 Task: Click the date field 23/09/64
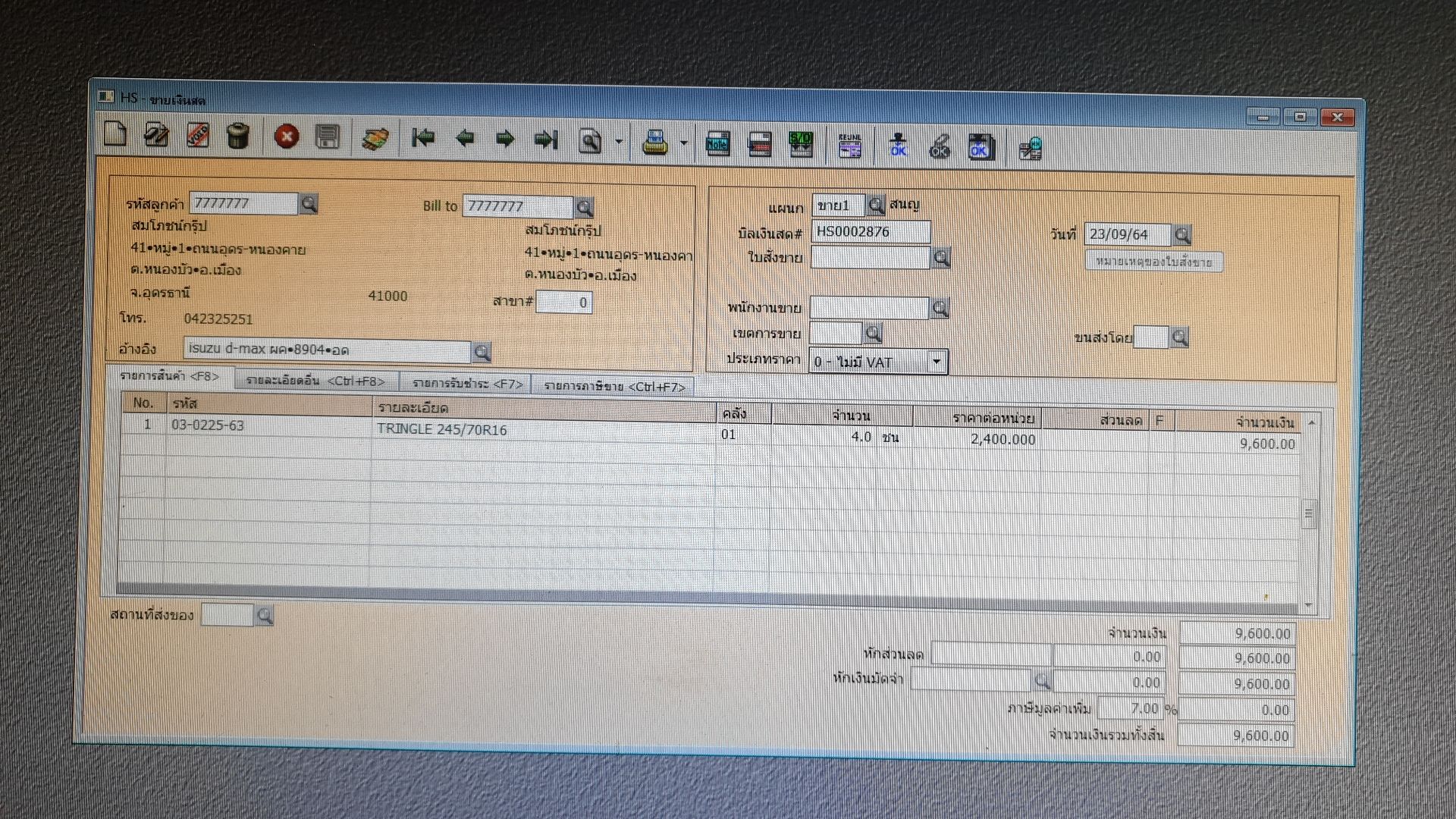[1128, 234]
